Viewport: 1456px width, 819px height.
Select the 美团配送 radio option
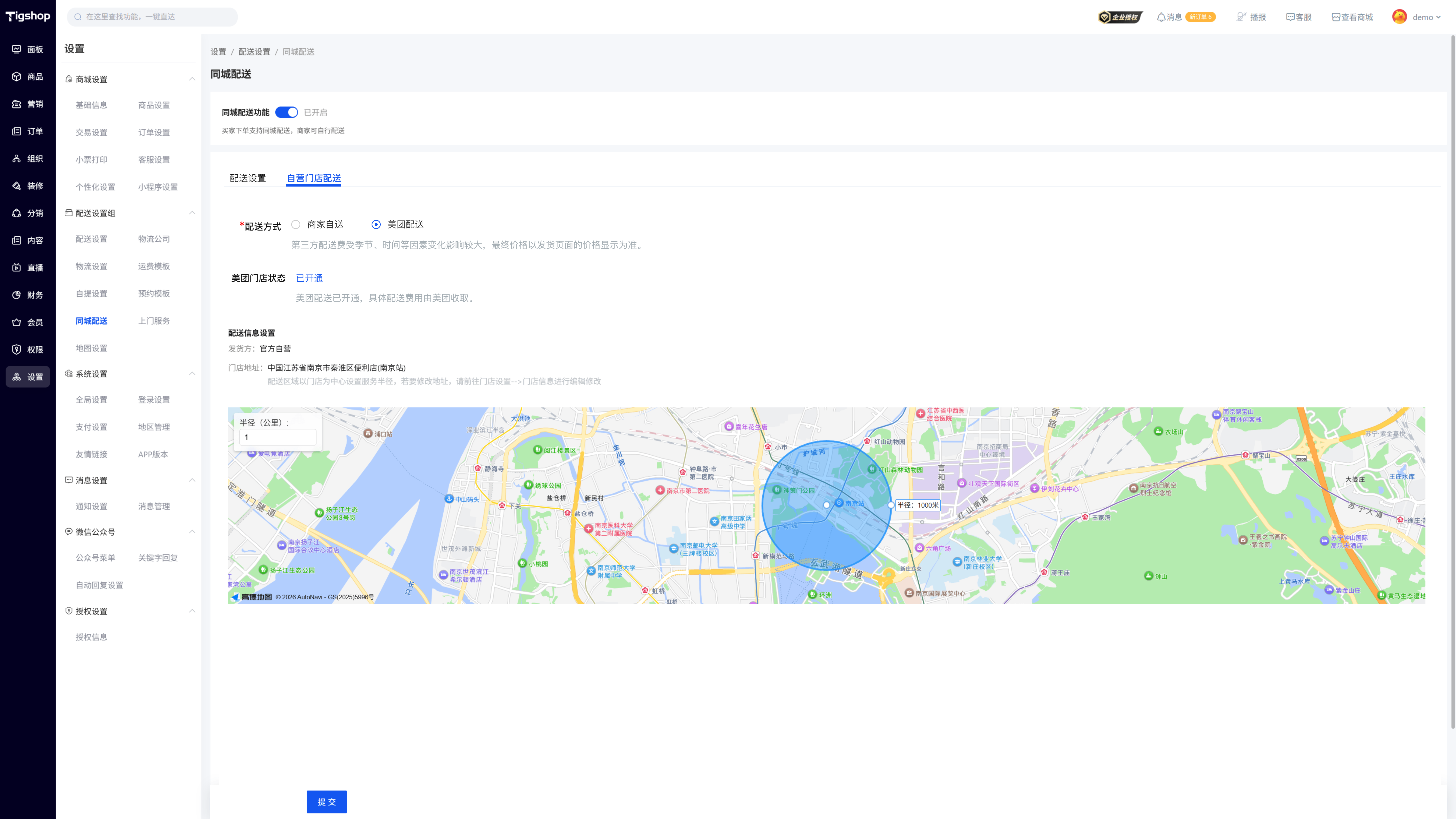pyautogui.click(x=376, y=224)
